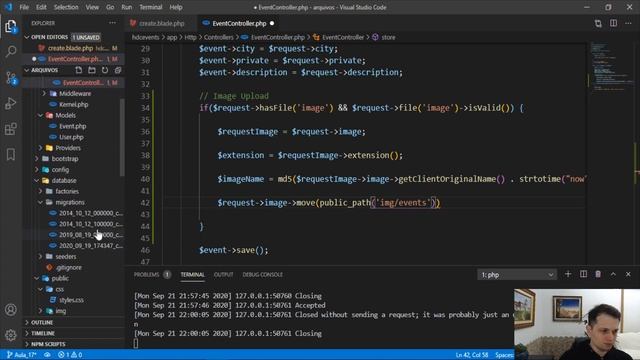Open the Search view in activity bar
Image resolution: width=640 pixels, height=360 pixels.
click(11, 51)
